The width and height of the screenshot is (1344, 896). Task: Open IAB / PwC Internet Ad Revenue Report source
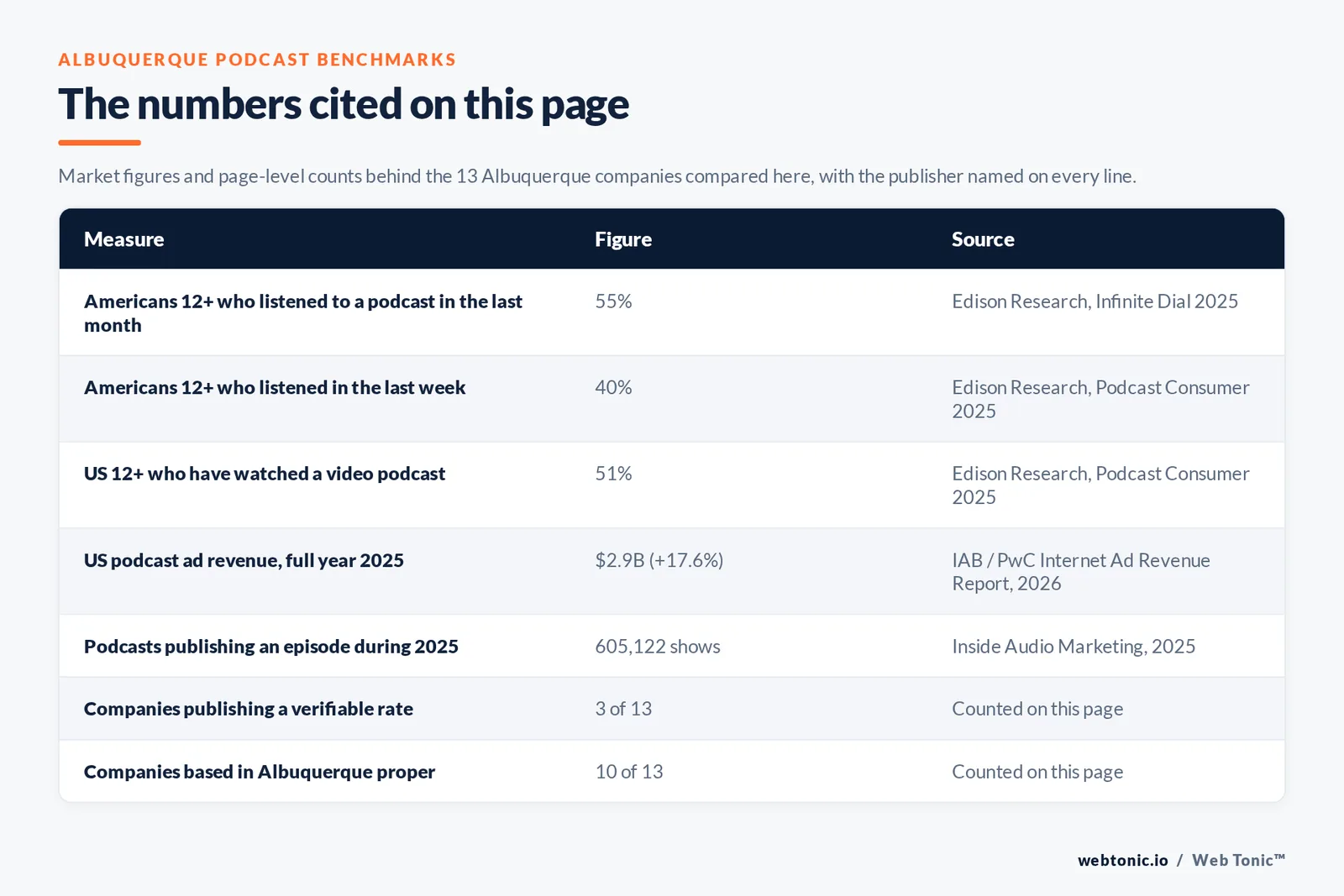point(1081,572)
